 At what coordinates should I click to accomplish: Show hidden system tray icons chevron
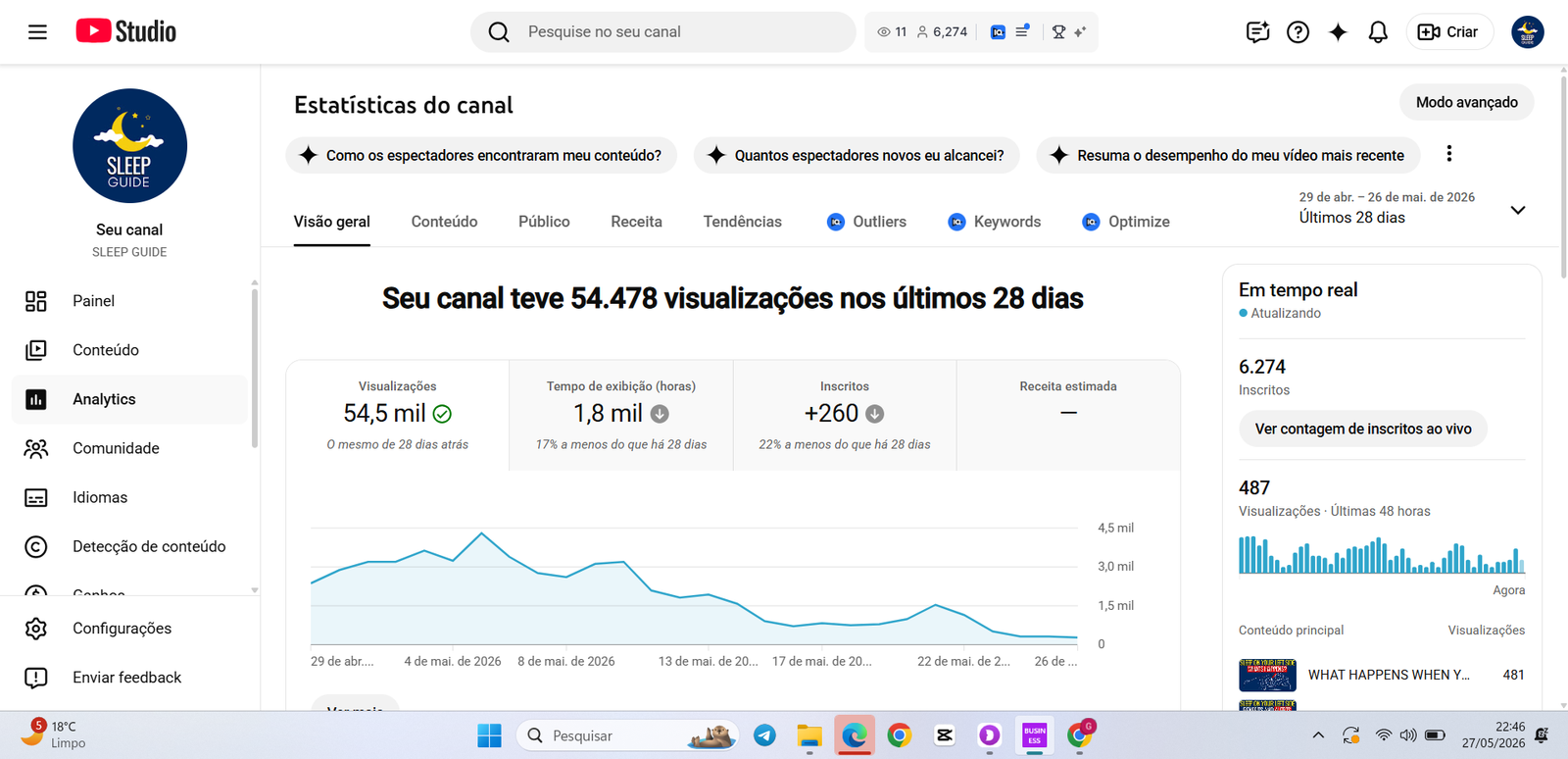1318,735
